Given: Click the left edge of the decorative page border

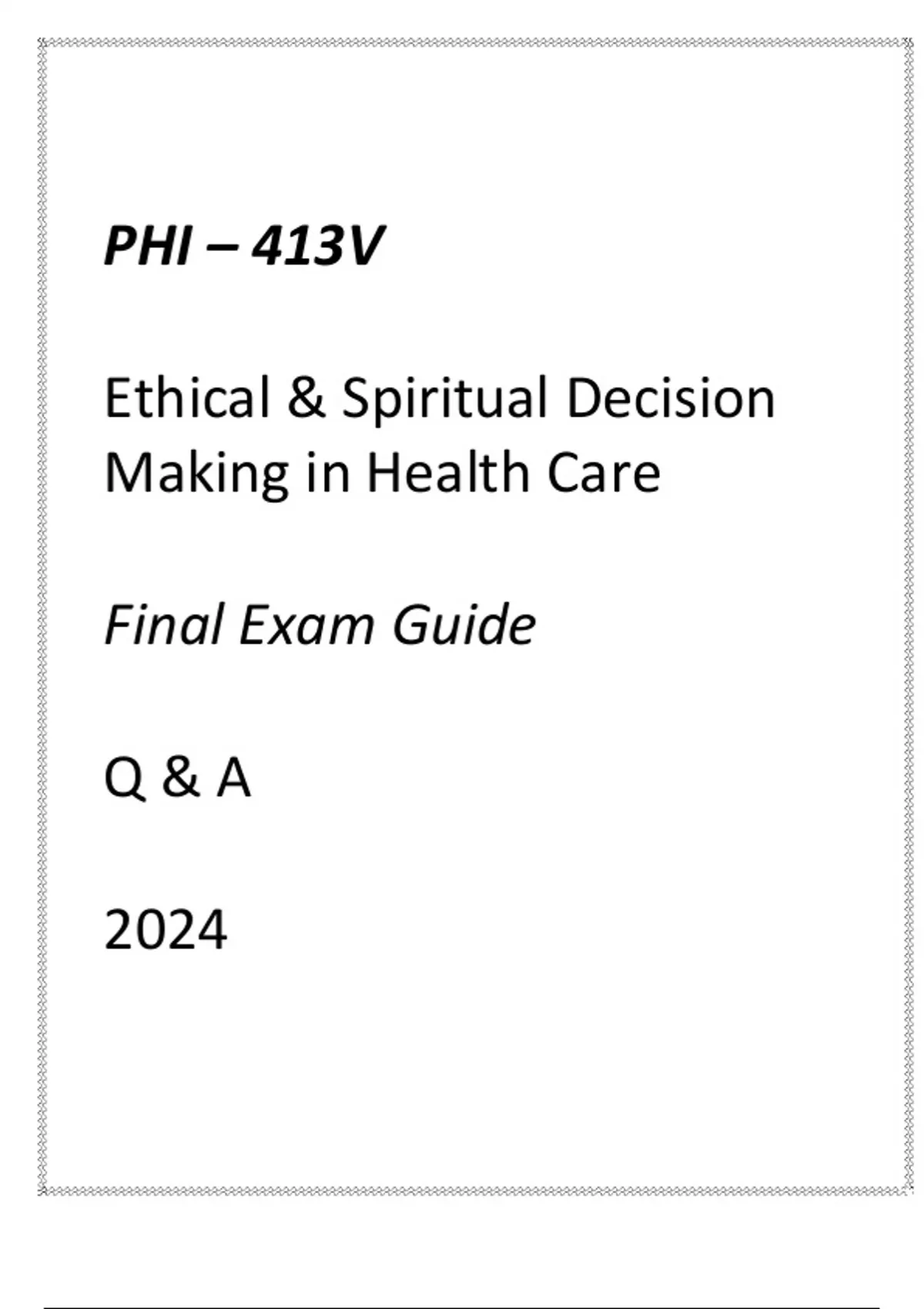Looking at the screenshot, I should 43,616.
